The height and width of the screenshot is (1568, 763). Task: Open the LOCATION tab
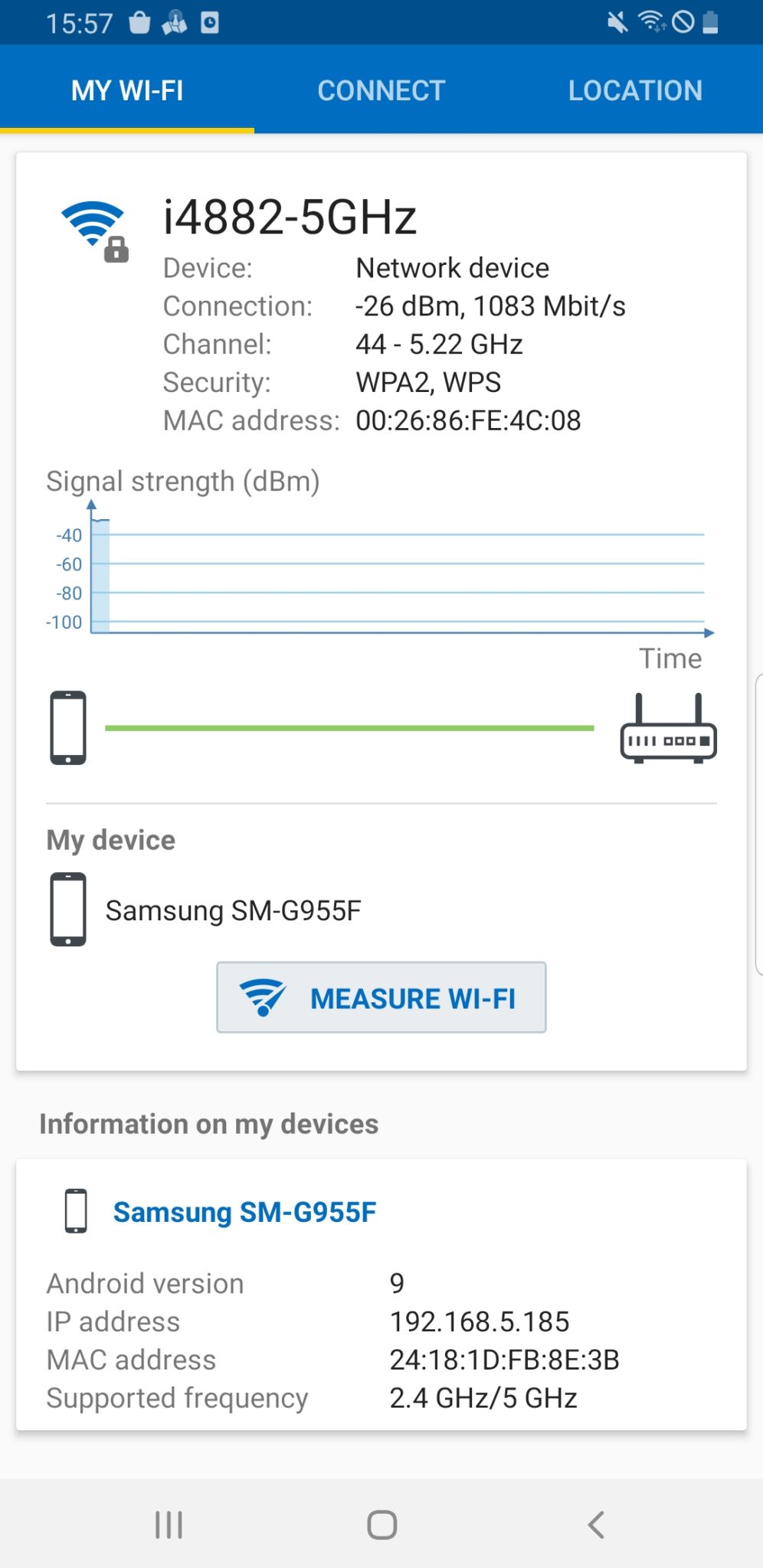point(636,90)
